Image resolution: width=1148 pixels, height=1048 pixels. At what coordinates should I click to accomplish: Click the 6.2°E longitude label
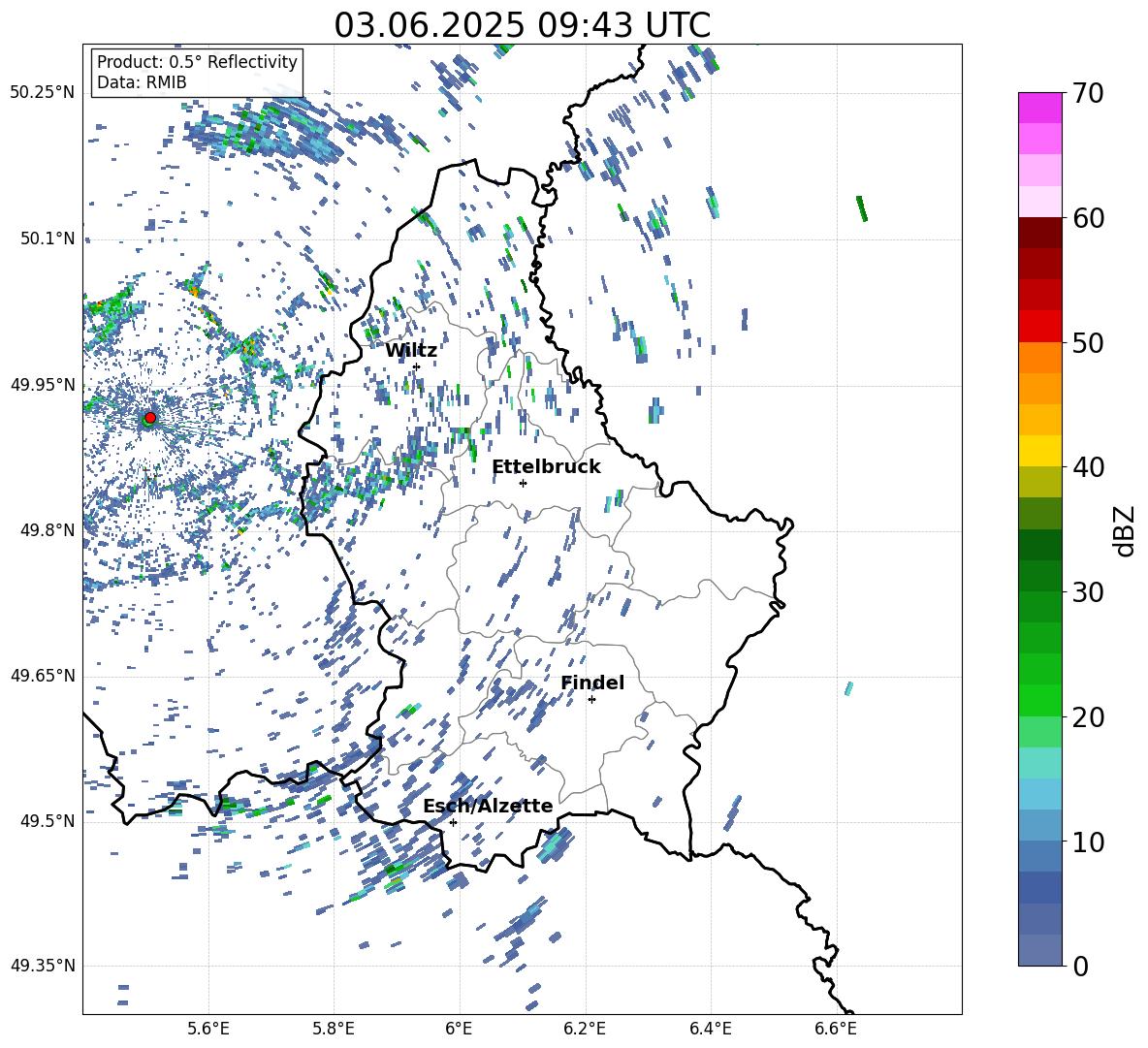[x=585, y=1029]
